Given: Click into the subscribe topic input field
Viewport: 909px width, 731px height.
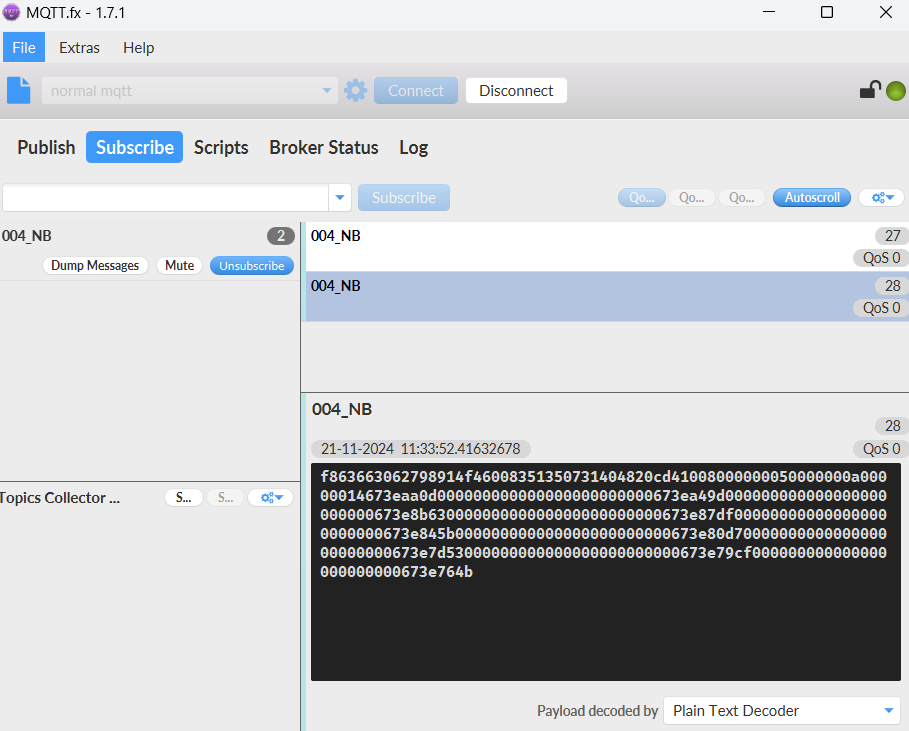Looking at the screenshot, I should [166, 198].
